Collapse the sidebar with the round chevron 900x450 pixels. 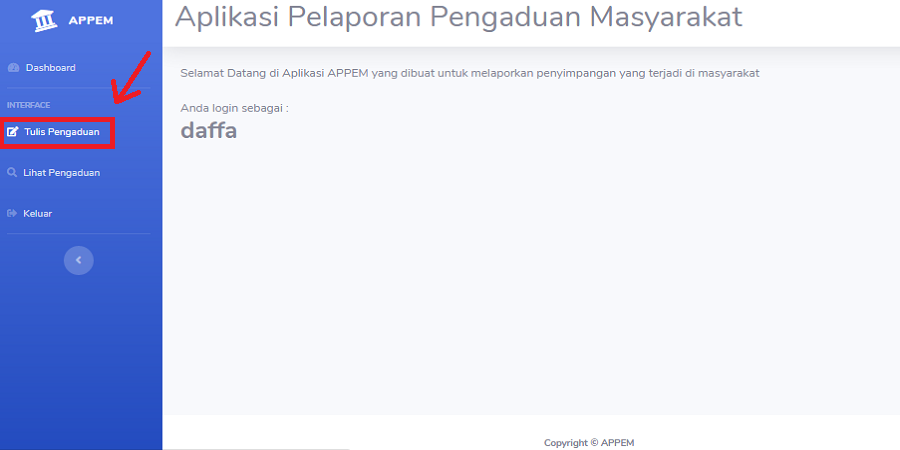79,261
